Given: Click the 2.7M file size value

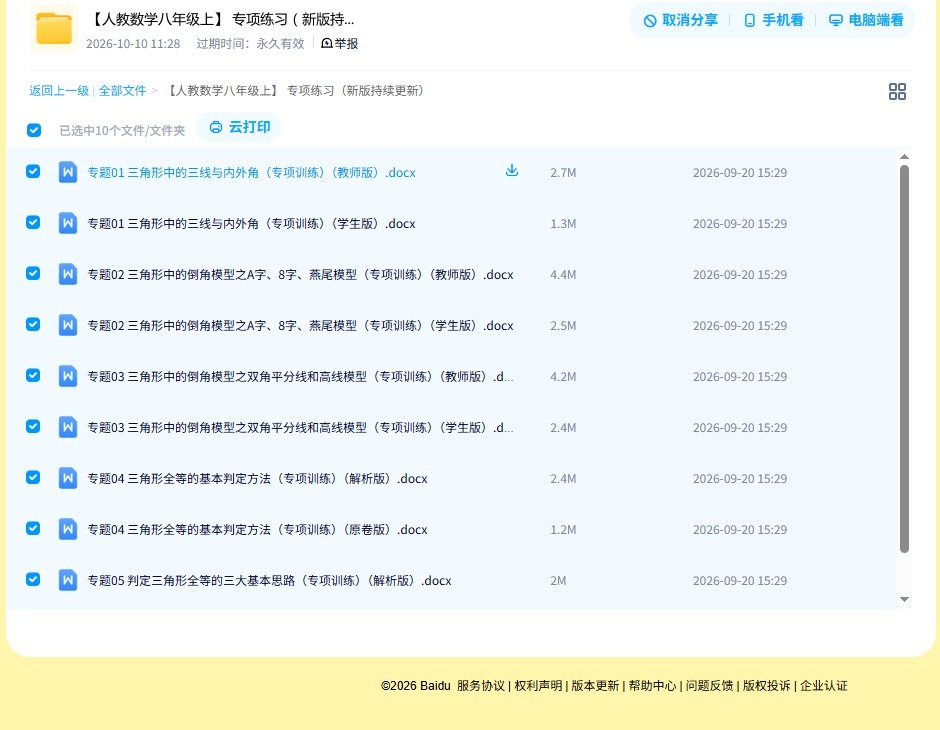Looking at the screenshot, I should (563, 173).
